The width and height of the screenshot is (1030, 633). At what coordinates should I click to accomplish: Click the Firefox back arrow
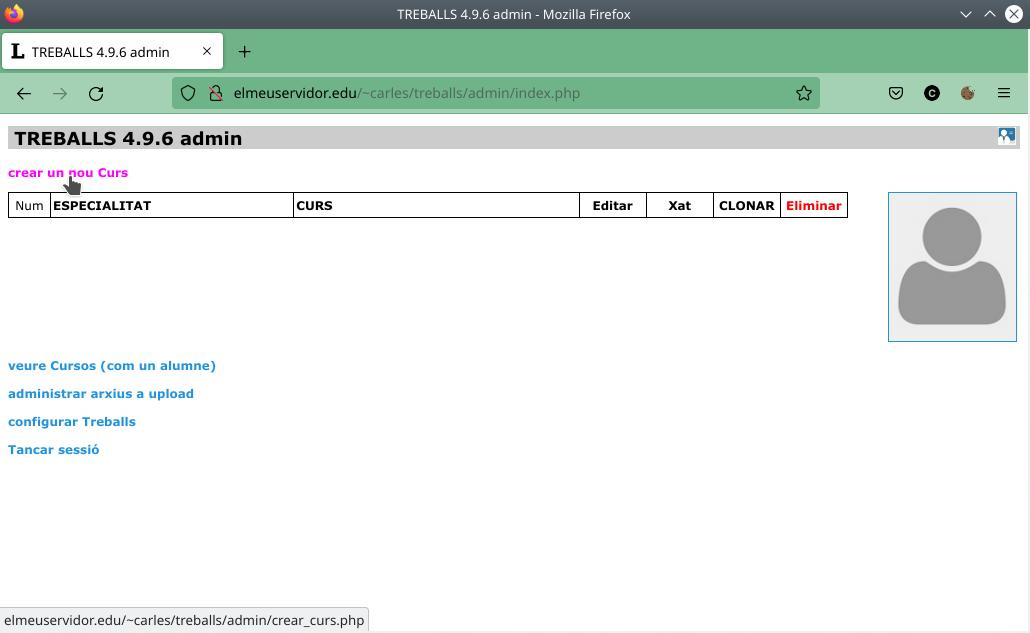click(24, 93)
